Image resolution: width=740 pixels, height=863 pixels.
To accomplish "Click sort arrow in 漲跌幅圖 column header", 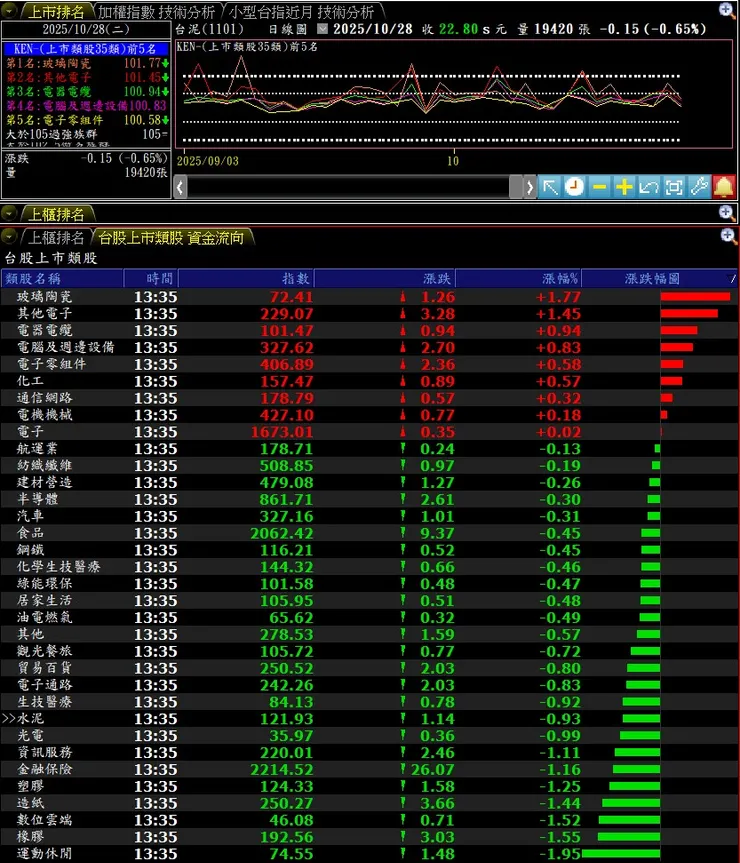I will pyautogui.click(x=731, y=278).
